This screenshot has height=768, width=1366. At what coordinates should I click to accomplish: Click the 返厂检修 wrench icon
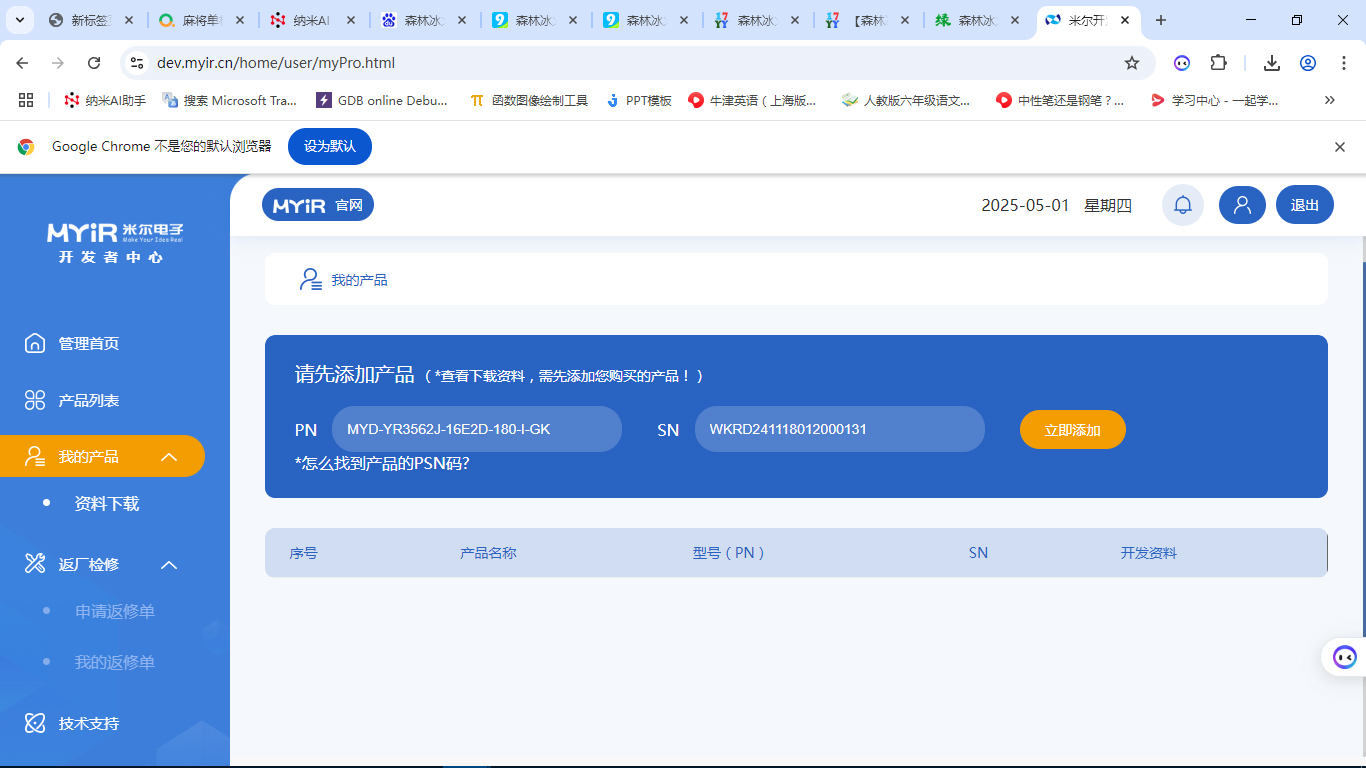[35, 564]
